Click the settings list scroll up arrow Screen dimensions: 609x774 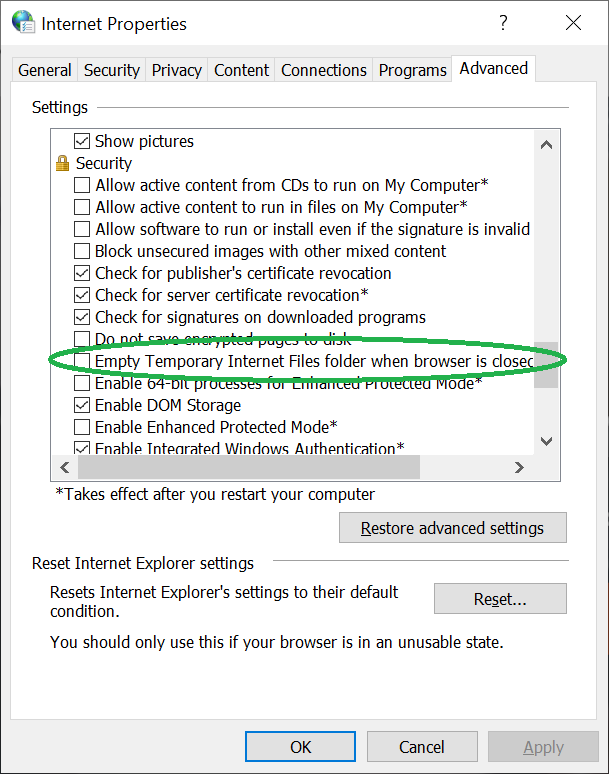point(546,145)
